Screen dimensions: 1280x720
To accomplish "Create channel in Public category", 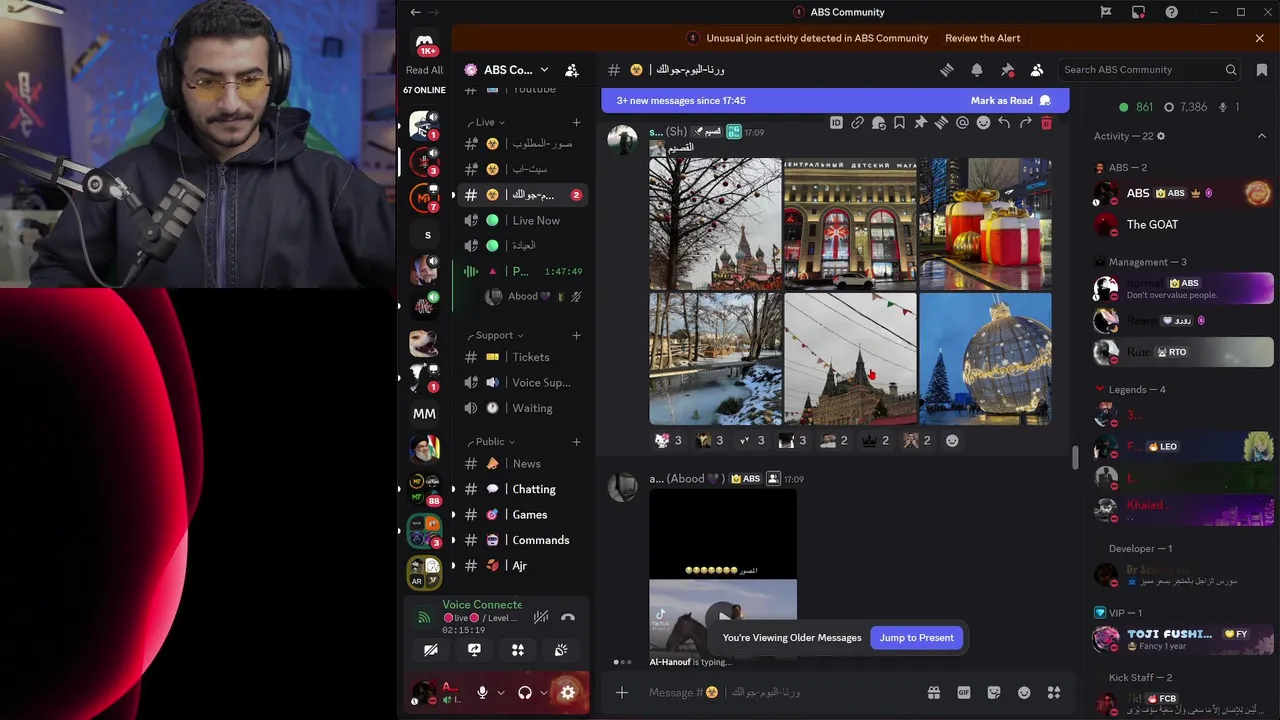I will pos(576,441).
